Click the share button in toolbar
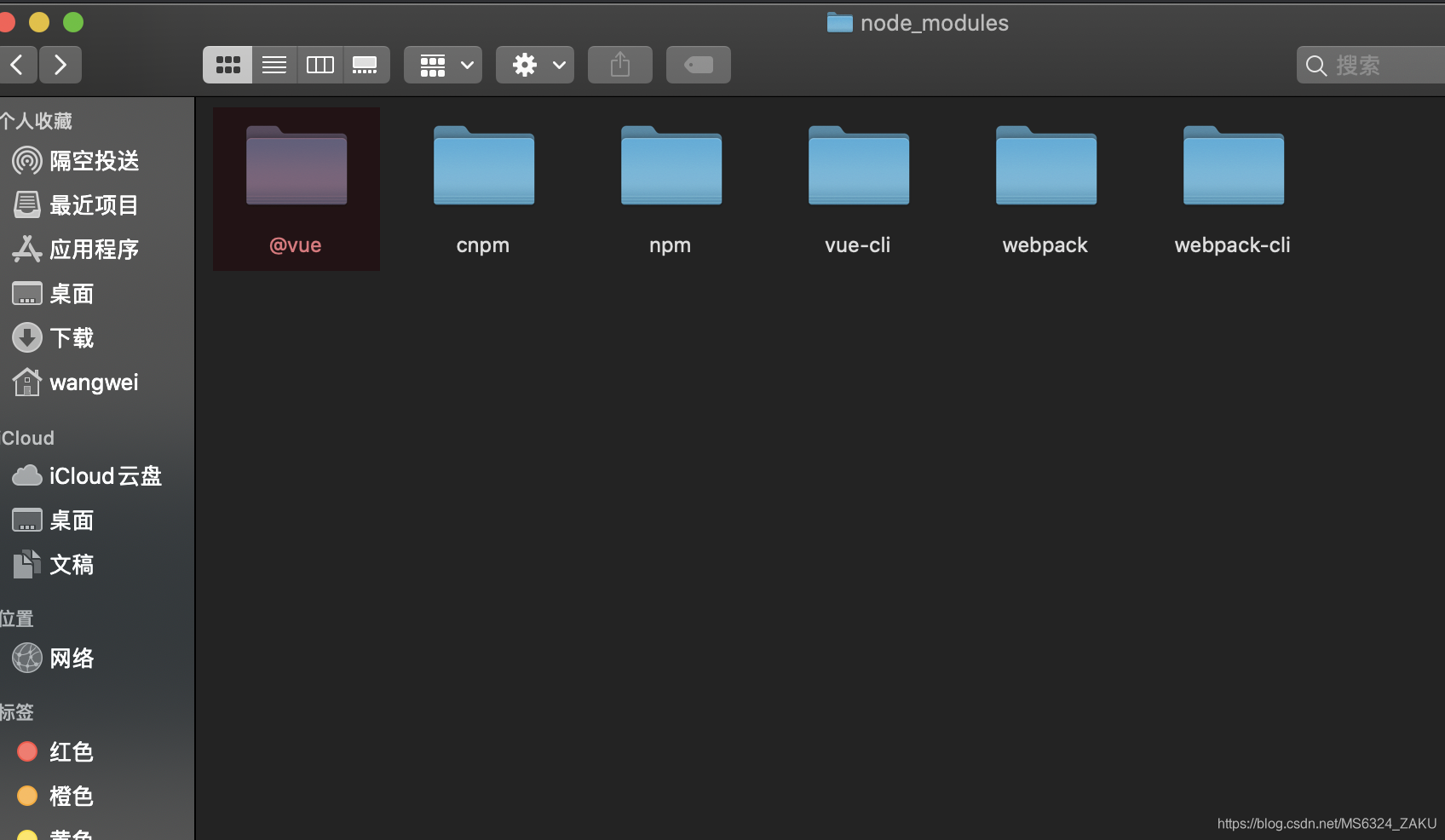Screen dimensions: 1445x840 620,65
